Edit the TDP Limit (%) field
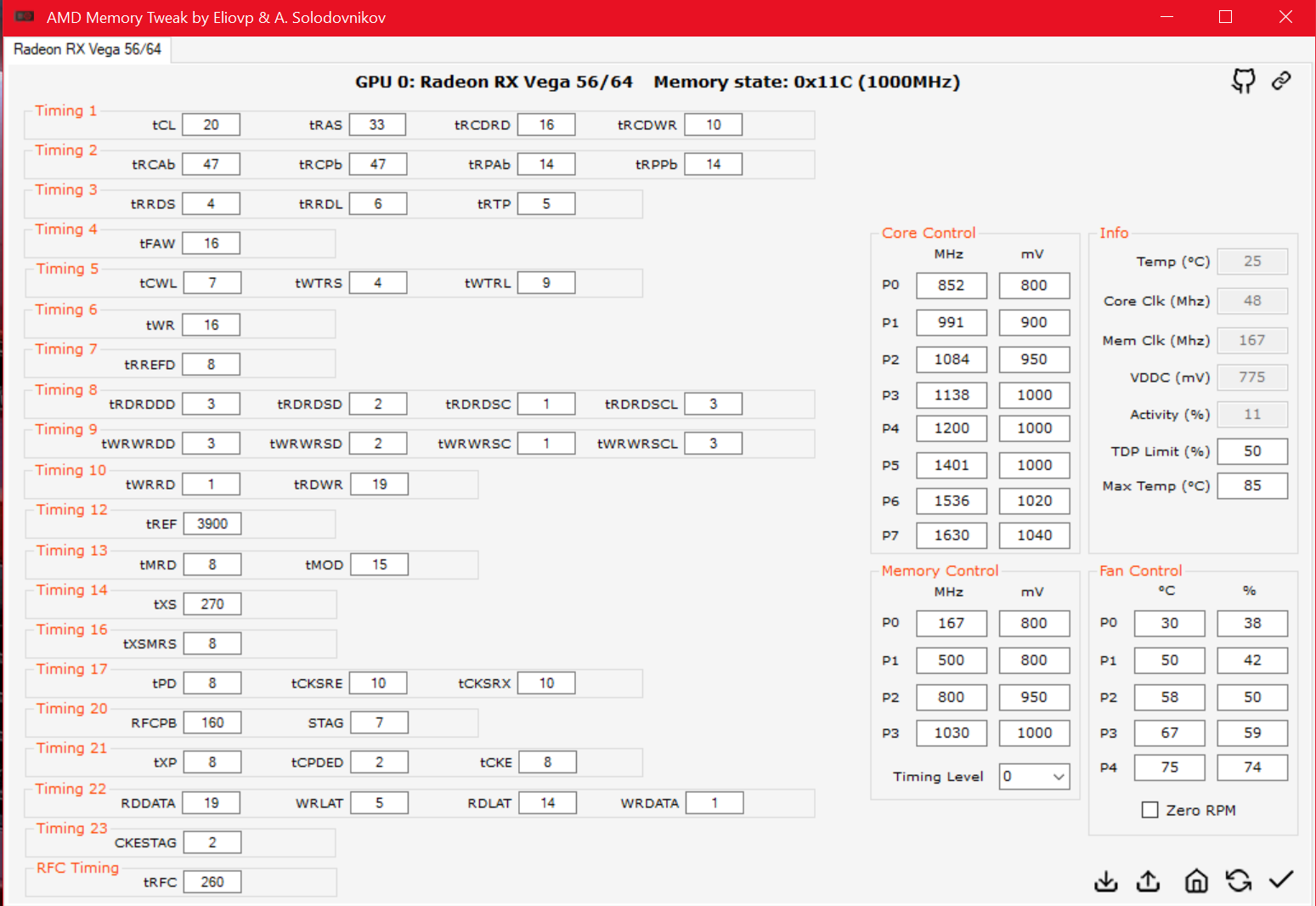 point(1252,451)
